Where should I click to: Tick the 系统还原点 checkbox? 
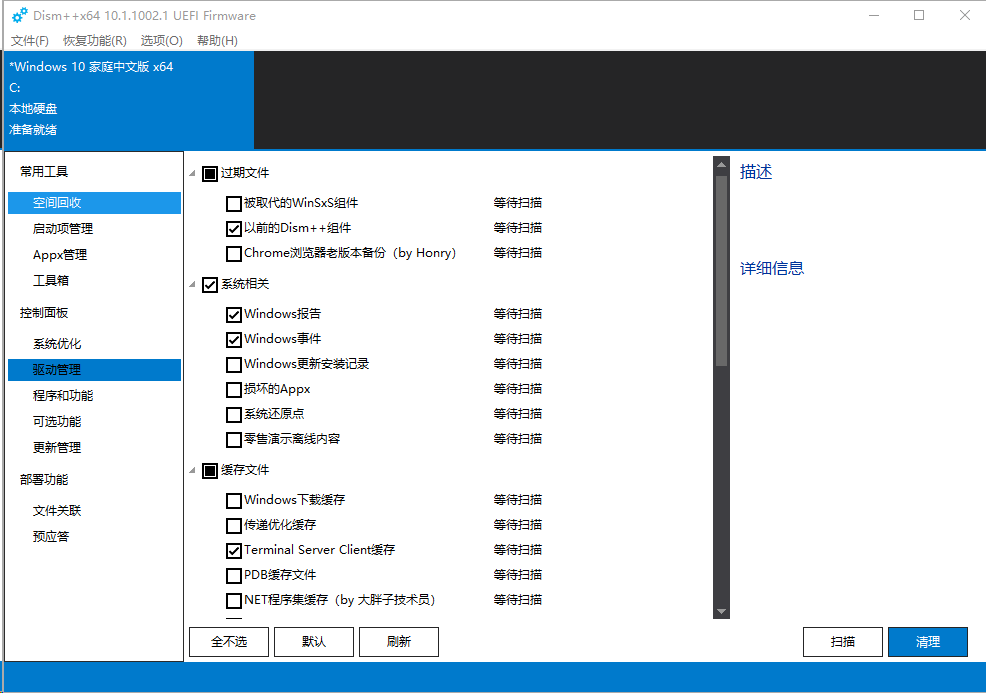pos(234,415)
